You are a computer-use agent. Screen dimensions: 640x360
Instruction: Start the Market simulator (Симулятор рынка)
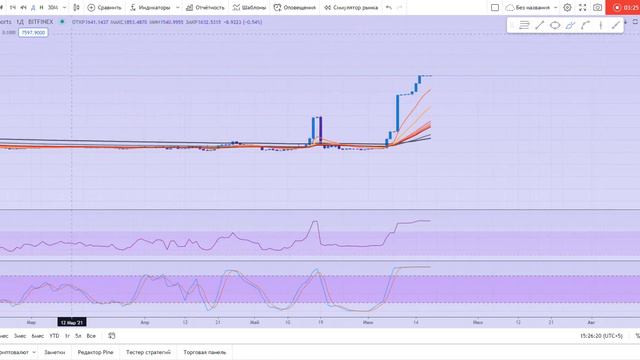point(351,7)
